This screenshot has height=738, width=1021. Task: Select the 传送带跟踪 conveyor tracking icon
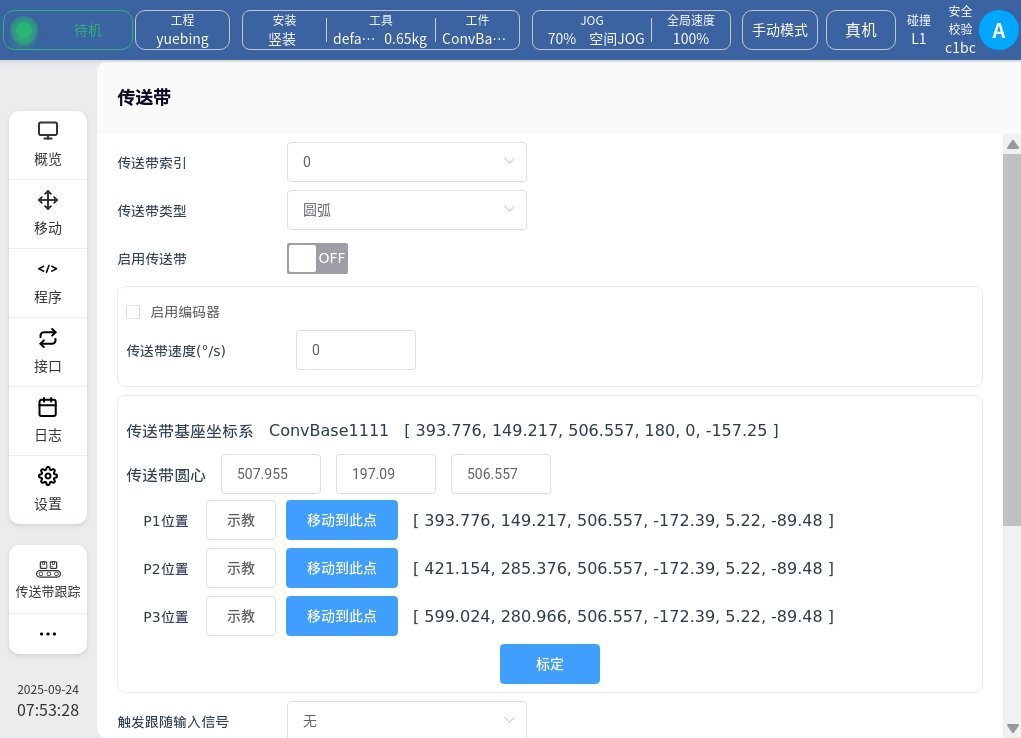(48, 569)
